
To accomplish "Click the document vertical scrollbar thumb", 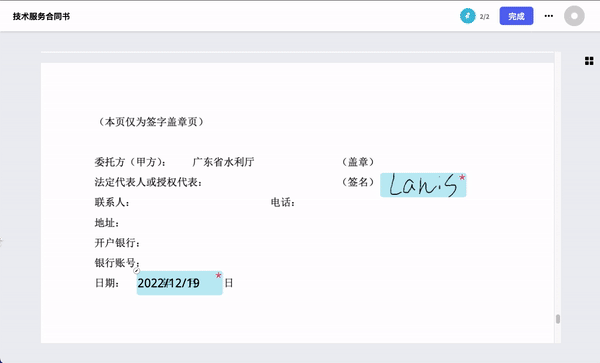I will pos(558,319).
